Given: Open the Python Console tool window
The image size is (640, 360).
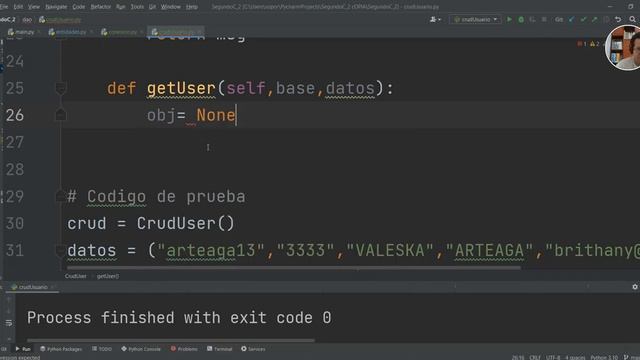Looking at the screenshot, I should pos(141,349).
